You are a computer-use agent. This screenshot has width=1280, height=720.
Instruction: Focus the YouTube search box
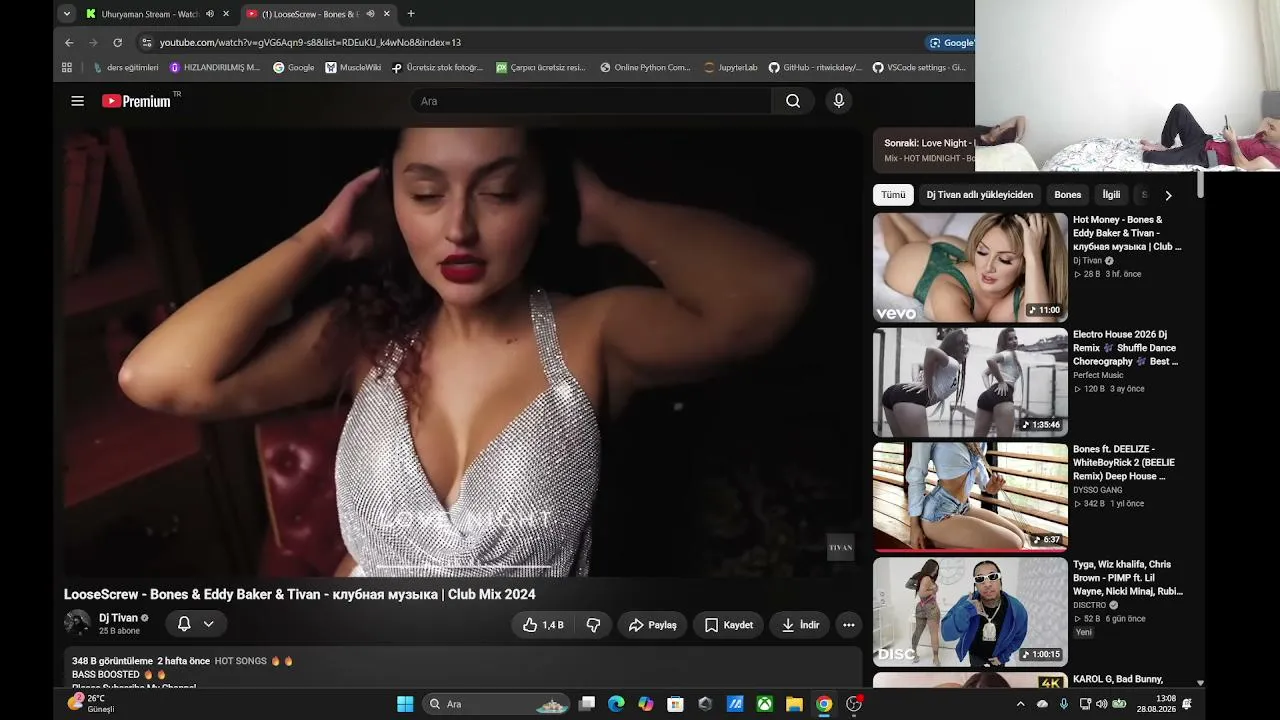pos(590,101)
